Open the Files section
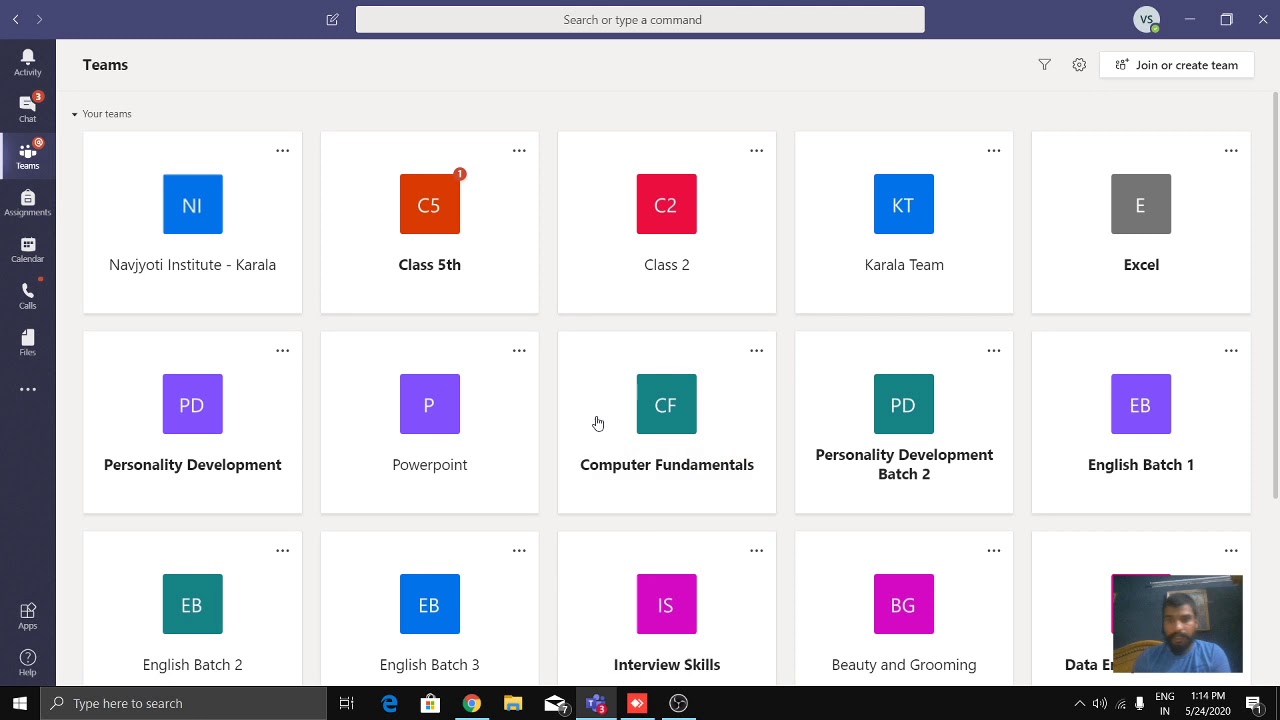The width and height of the screenshot is (1280, 720). click(28, 342)
